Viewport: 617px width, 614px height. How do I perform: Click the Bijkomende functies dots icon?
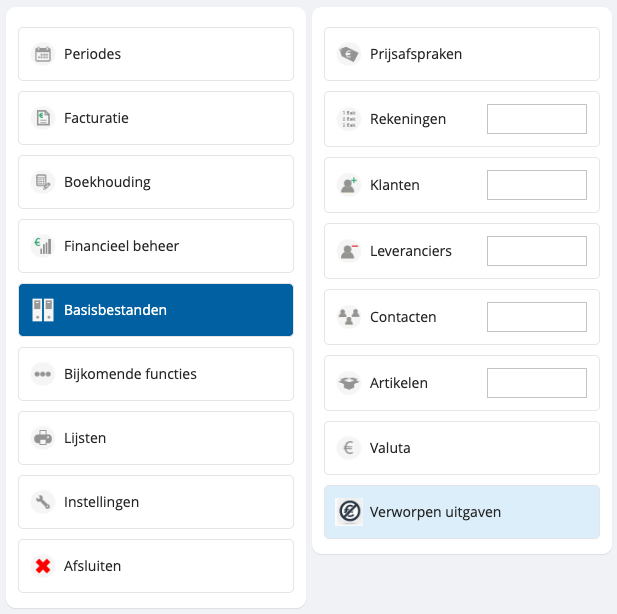coord(43,374)
